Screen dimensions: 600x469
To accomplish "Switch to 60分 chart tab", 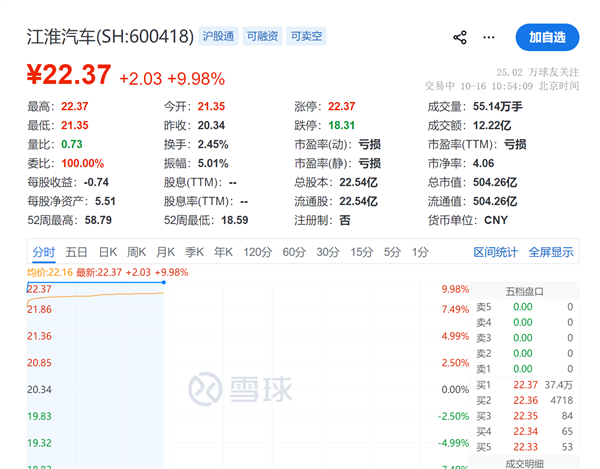I will (x=294, y=252).
